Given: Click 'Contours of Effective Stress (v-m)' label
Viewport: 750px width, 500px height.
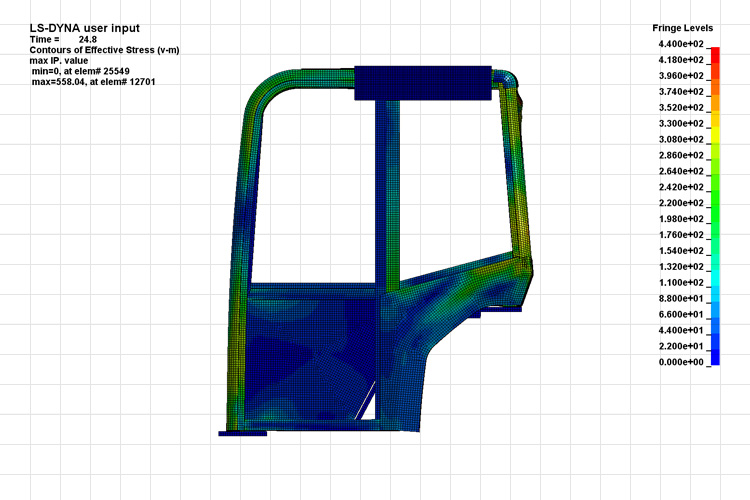Looking at the screenshot, I should point(104,50).
